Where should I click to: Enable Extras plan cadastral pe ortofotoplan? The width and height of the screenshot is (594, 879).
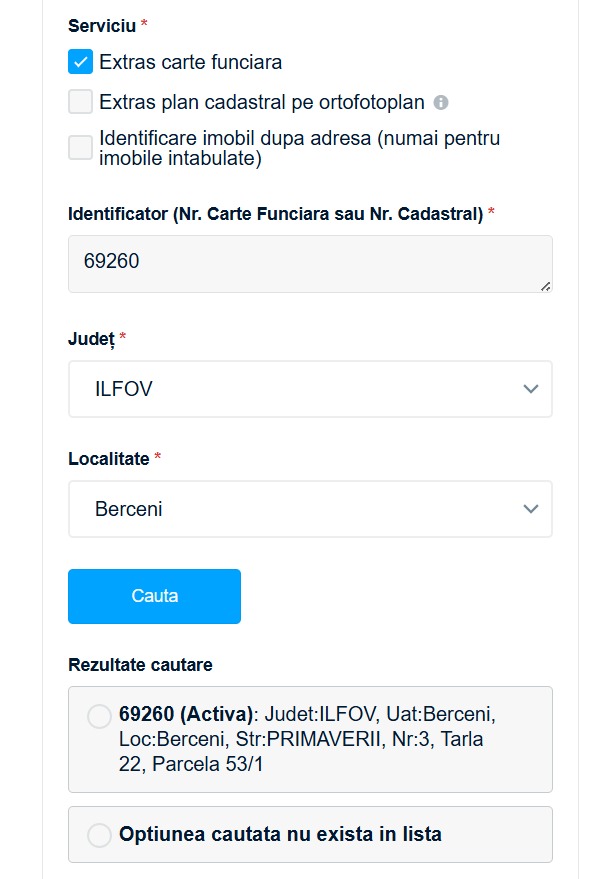tap(78, 101)
